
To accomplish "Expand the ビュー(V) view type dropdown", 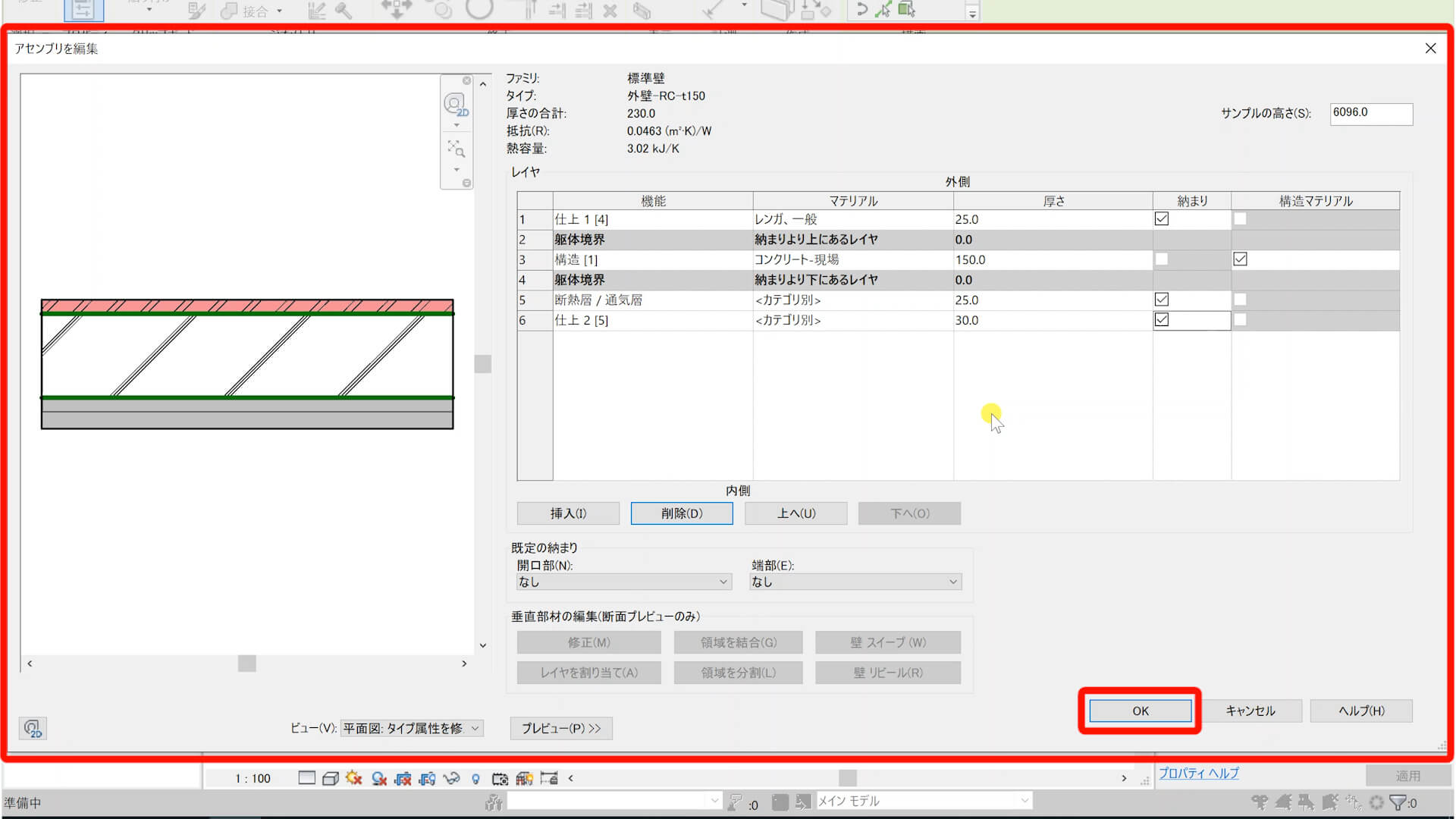I will [x=411, y=728].
